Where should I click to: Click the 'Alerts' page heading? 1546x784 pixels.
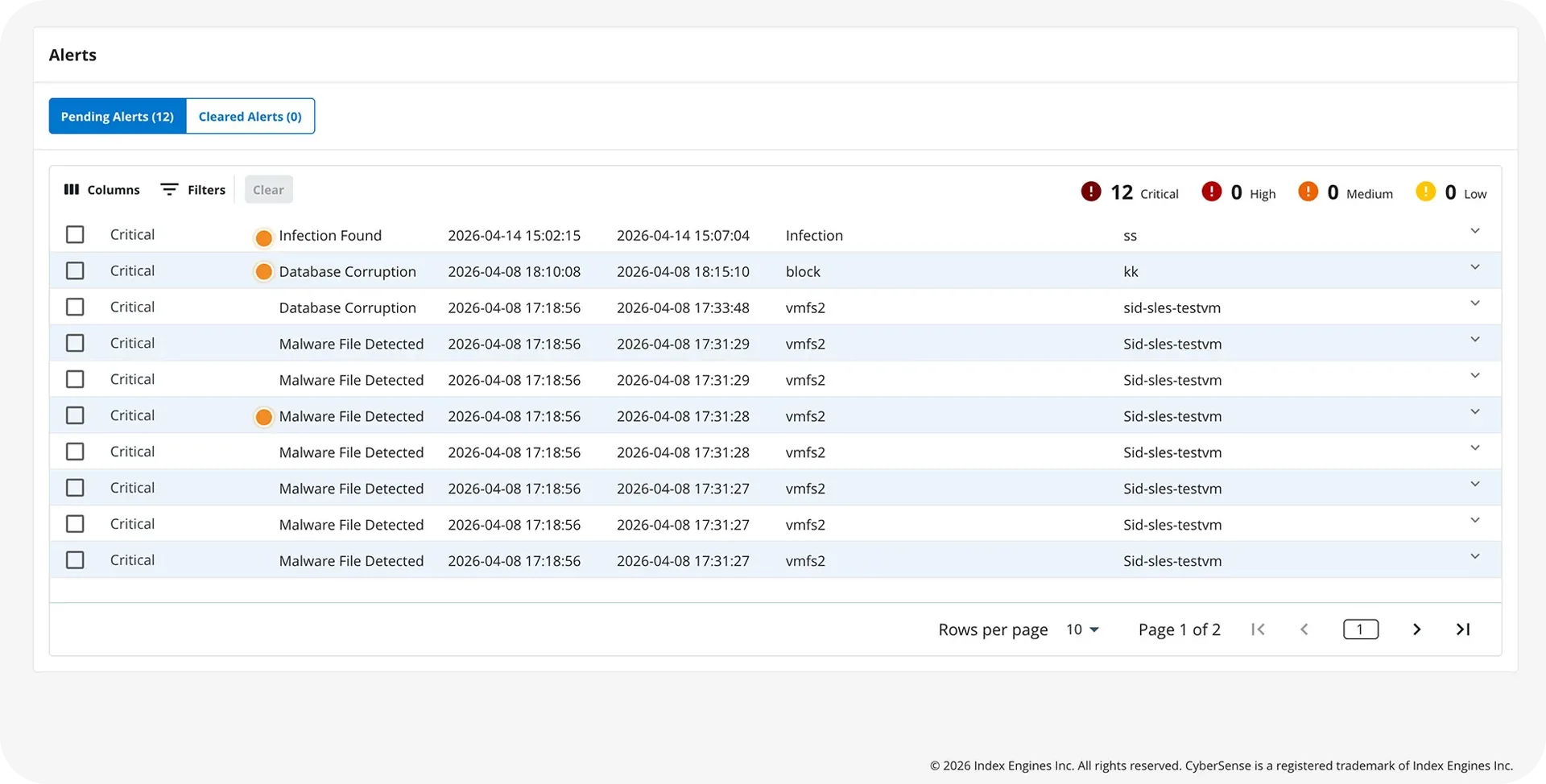72,55
